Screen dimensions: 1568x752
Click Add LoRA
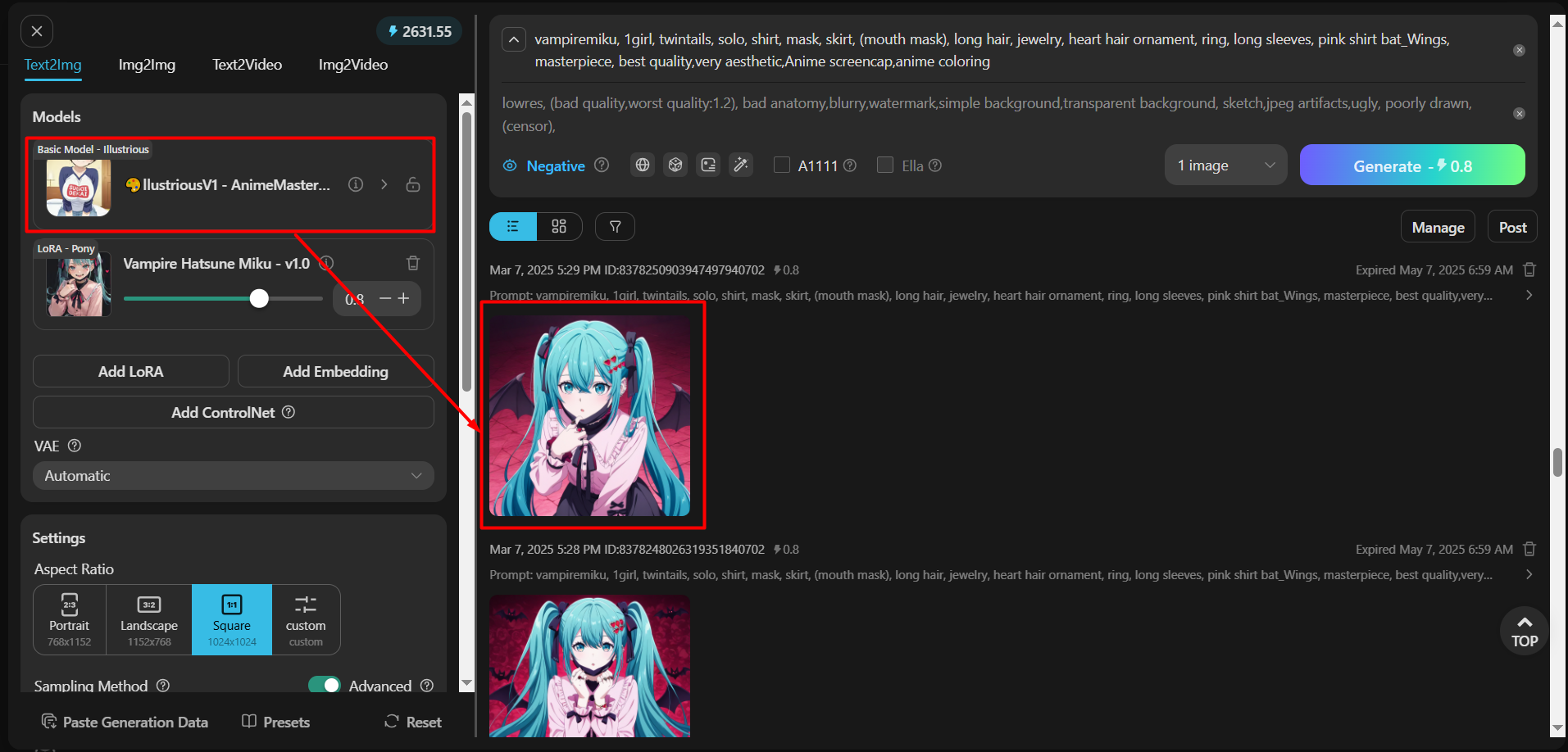coord(131,371)
